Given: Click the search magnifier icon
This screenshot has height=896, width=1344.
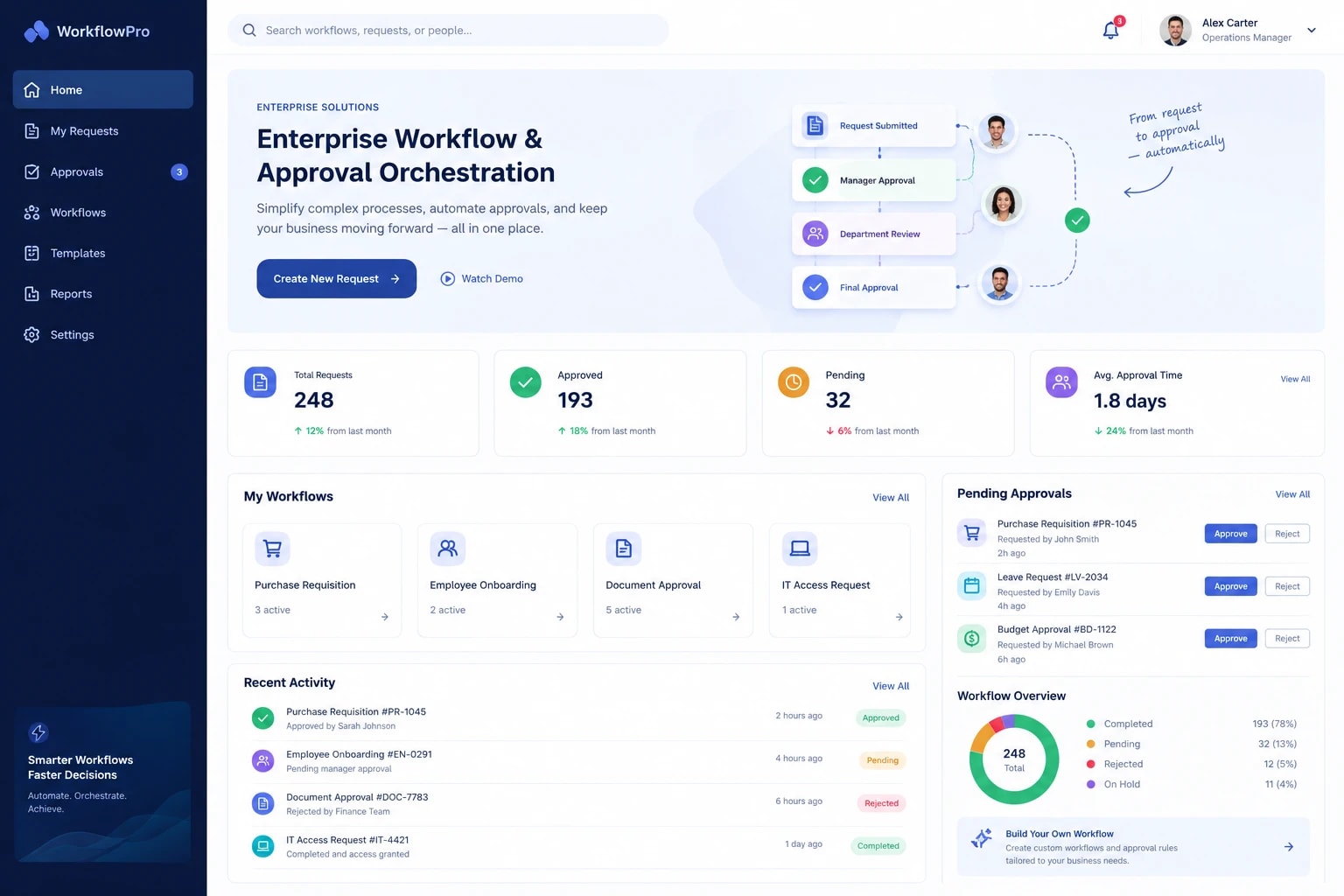Looking at the screenshot, I should pyautogui.click(x=249, y=31).
